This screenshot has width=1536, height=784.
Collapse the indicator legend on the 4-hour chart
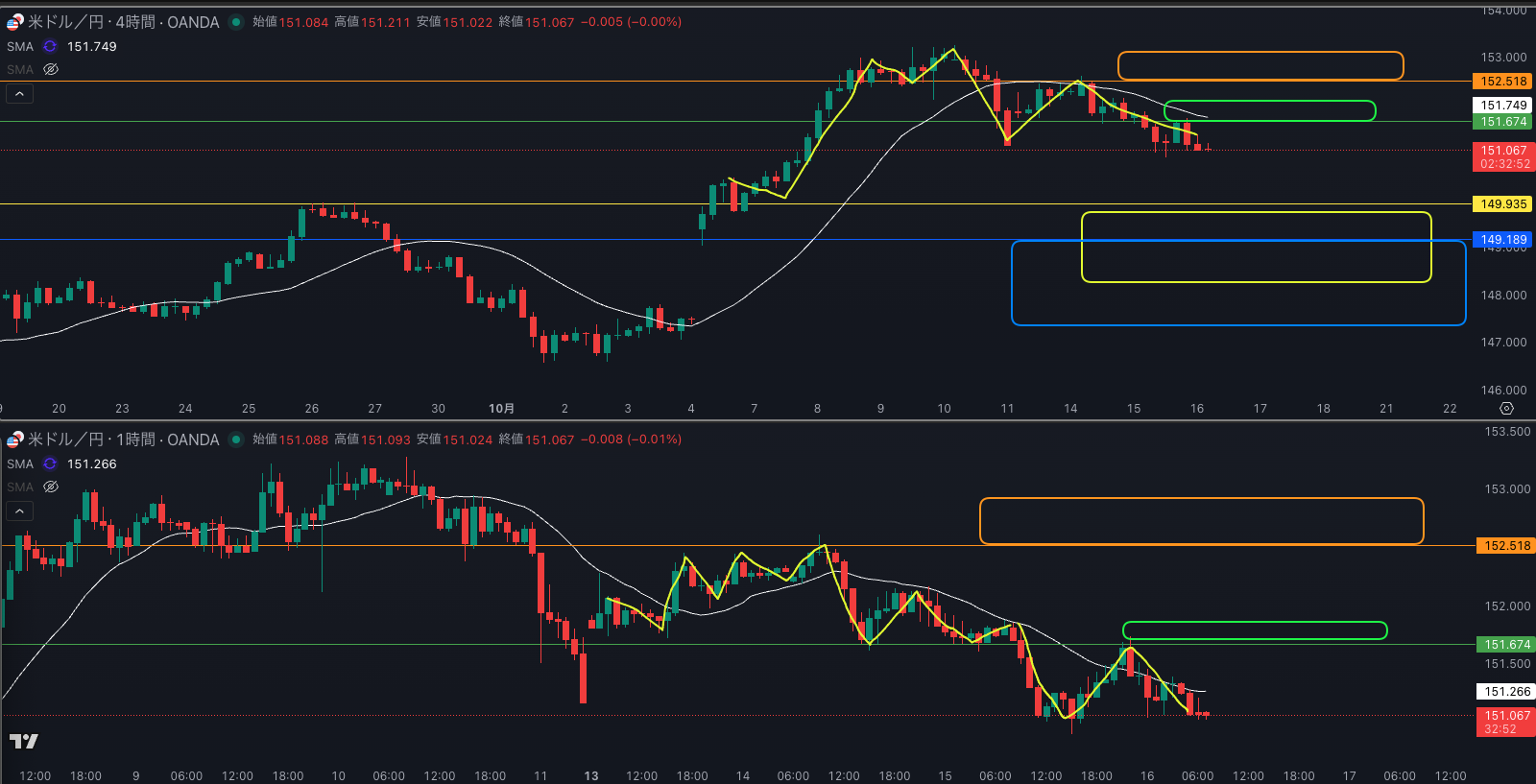pyautogui.click(x=19, y=94)
